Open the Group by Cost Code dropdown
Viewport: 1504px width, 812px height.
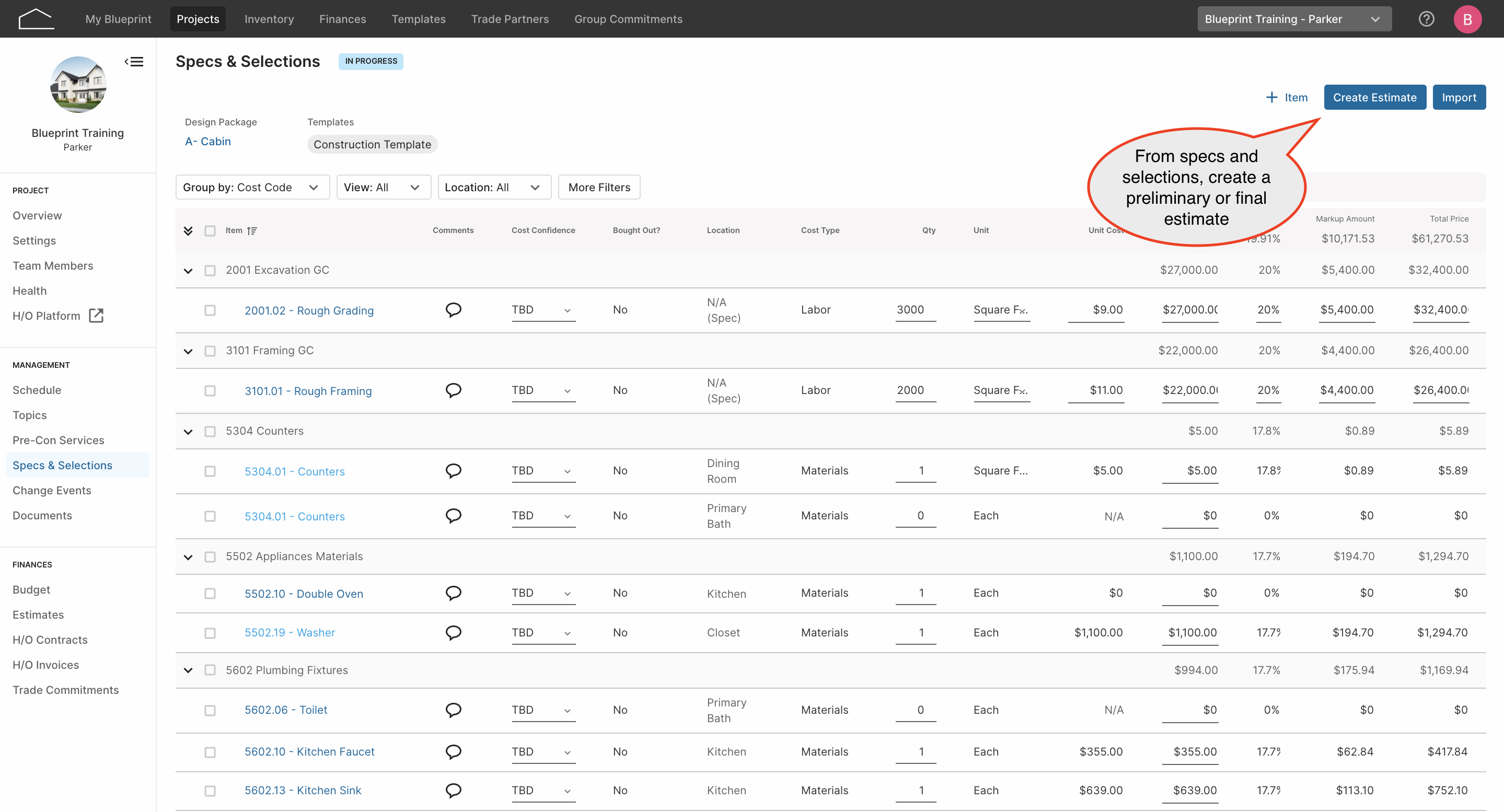click(x=252, y=188)
